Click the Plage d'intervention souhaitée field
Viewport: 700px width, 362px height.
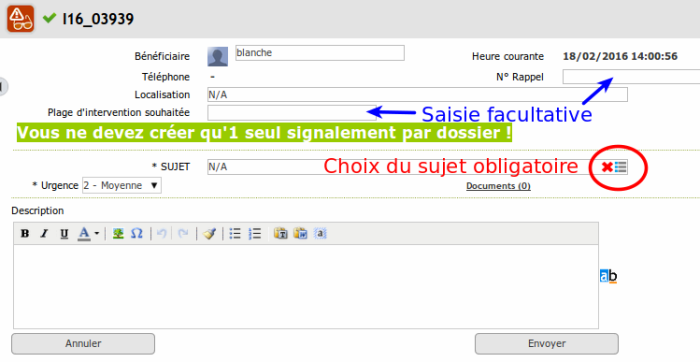[292, 112]
